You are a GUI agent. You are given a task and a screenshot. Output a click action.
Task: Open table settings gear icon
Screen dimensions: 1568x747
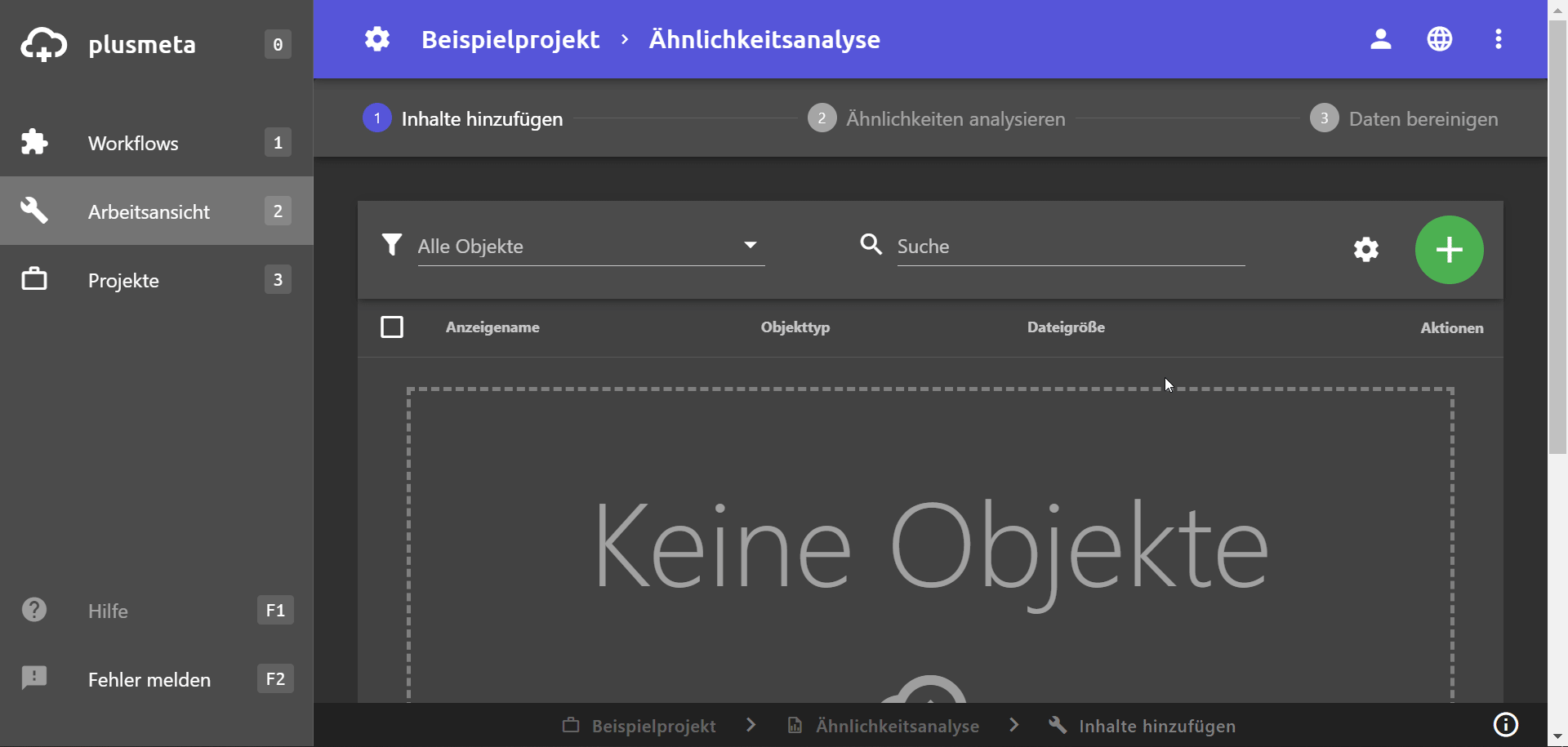point(1366,249)
